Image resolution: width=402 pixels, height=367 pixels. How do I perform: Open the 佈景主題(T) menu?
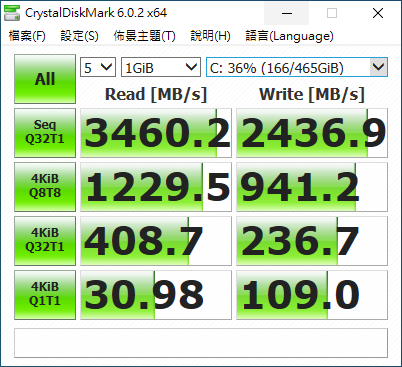(144, 36)
